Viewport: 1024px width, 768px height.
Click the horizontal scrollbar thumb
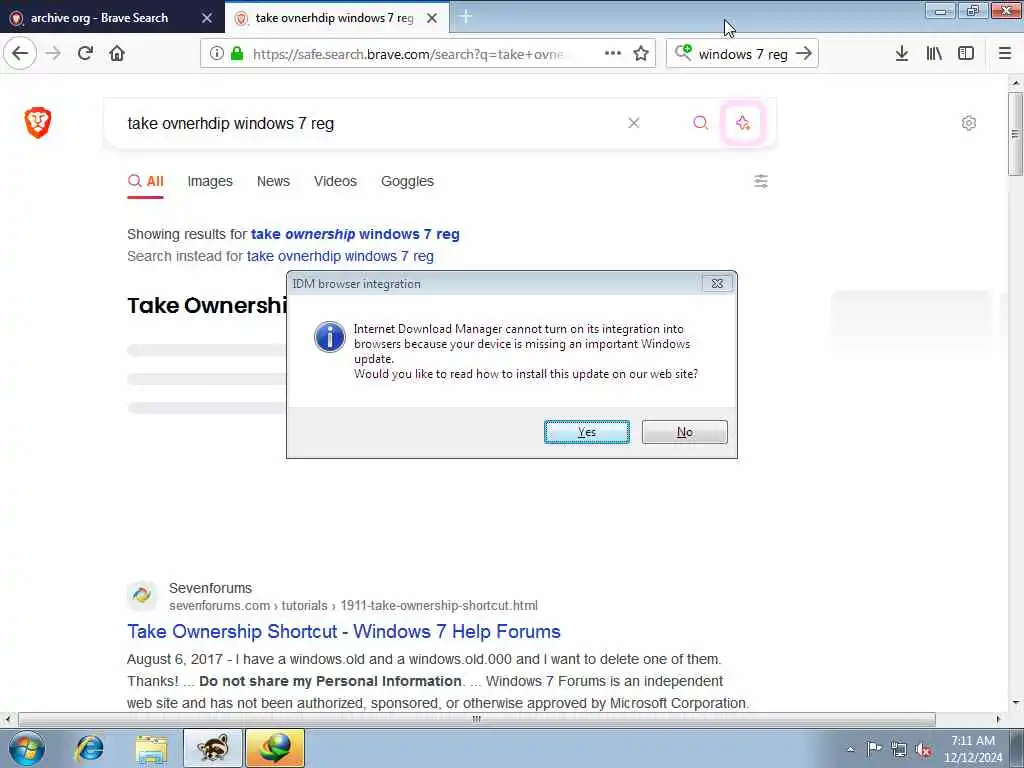click(x=477, y=719)
